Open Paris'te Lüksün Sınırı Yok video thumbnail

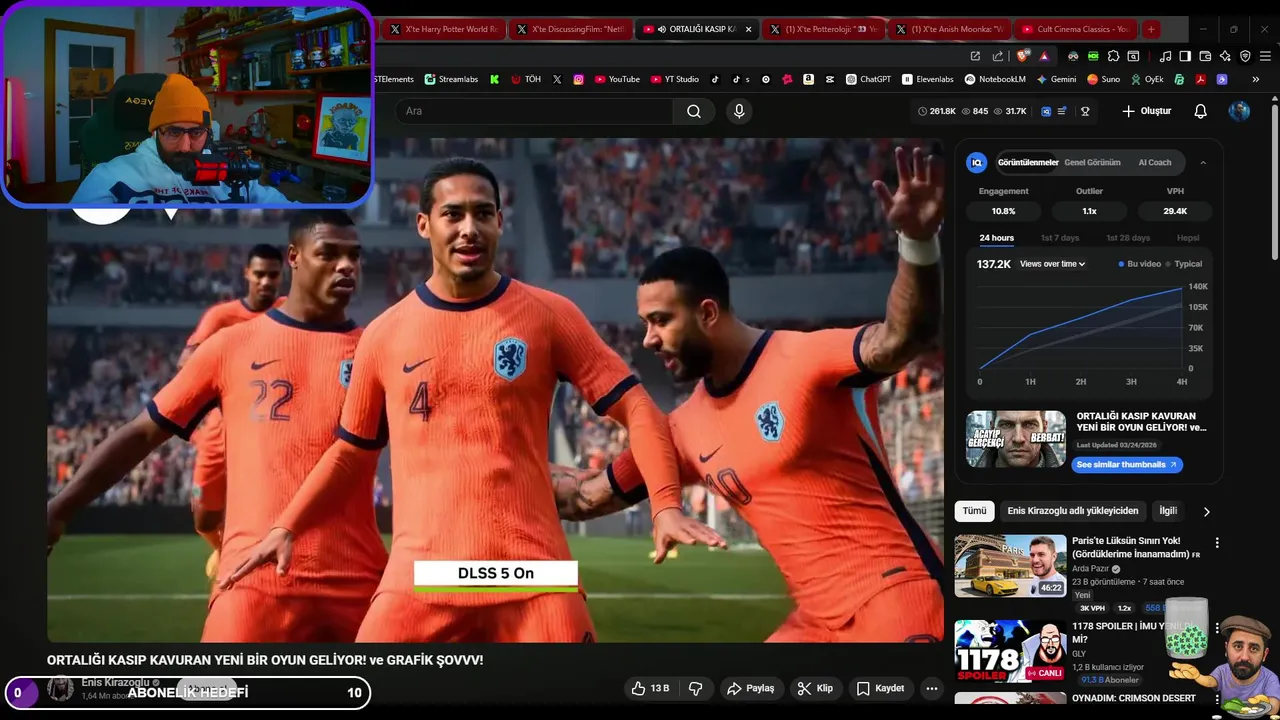click(1010, 566)
